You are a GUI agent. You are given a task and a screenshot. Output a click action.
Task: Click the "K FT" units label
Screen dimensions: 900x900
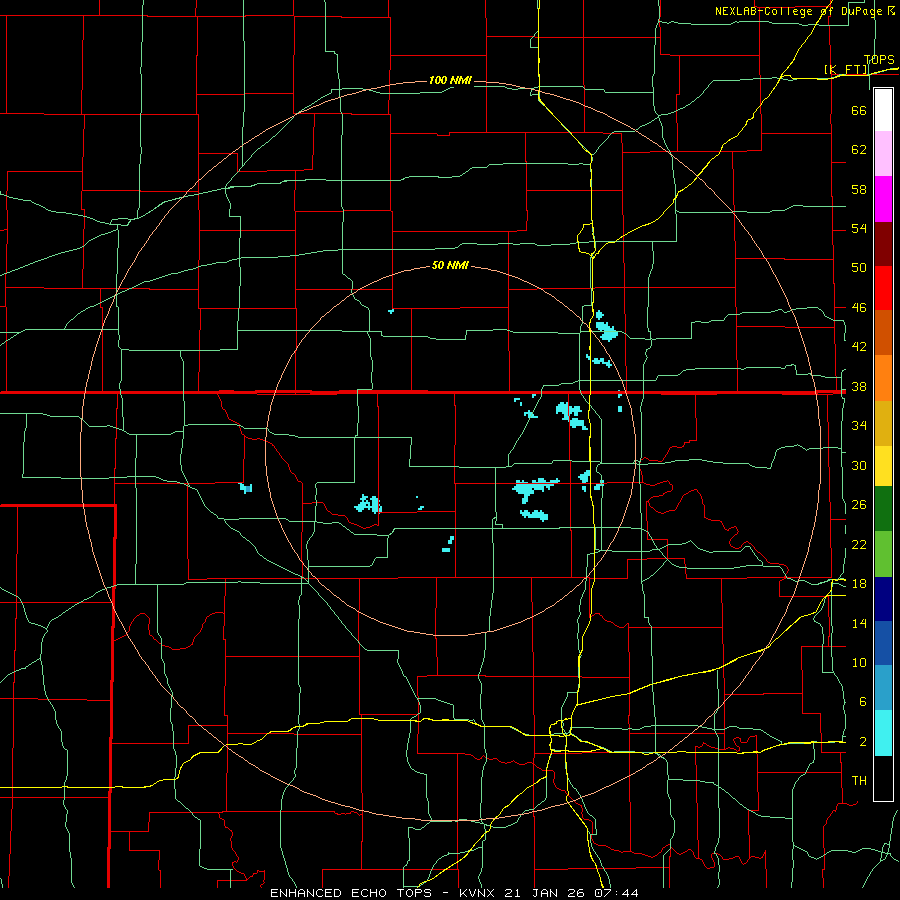(x=845, y=69)
